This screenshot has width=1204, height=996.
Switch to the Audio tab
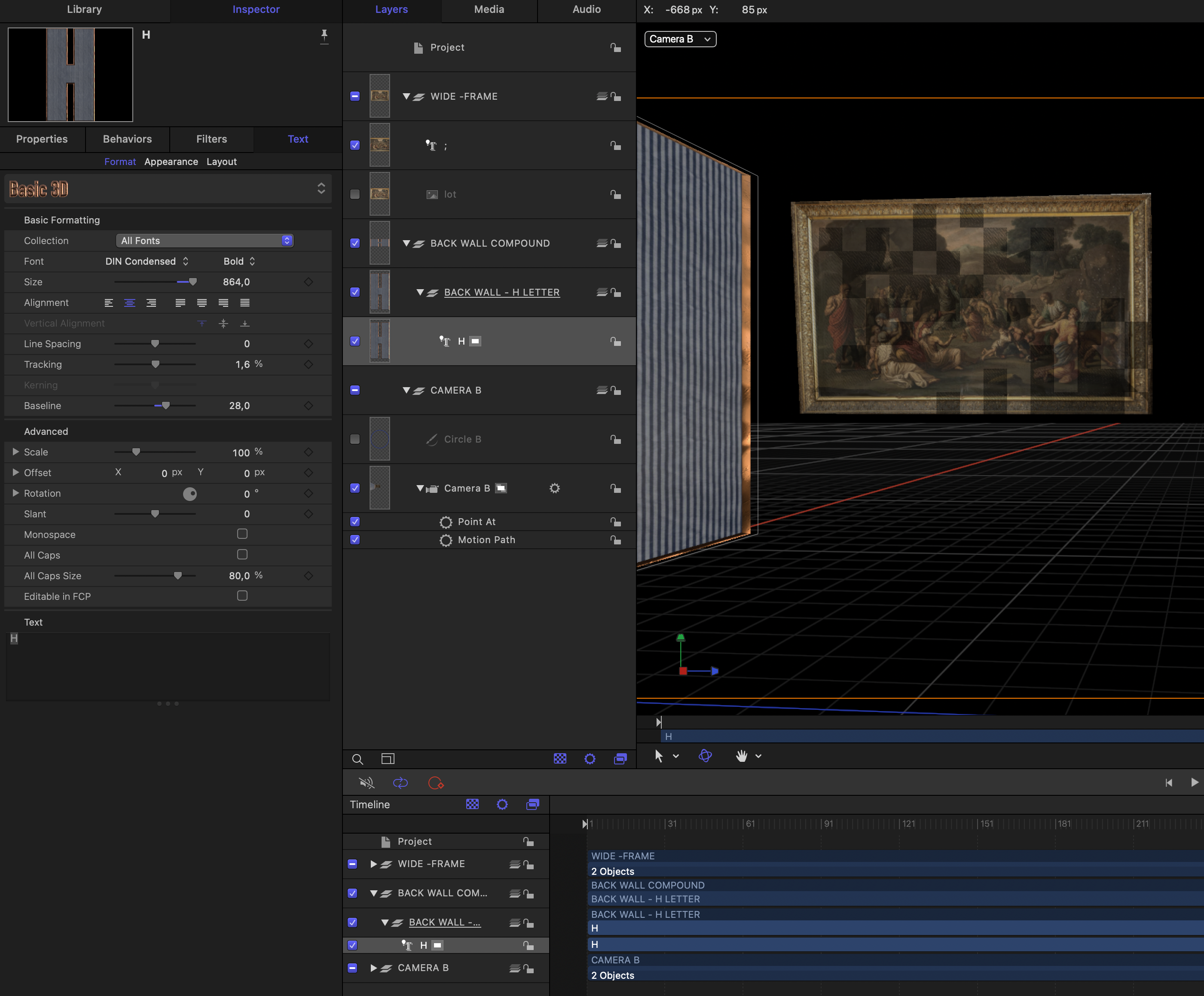[x=587, y=10]
